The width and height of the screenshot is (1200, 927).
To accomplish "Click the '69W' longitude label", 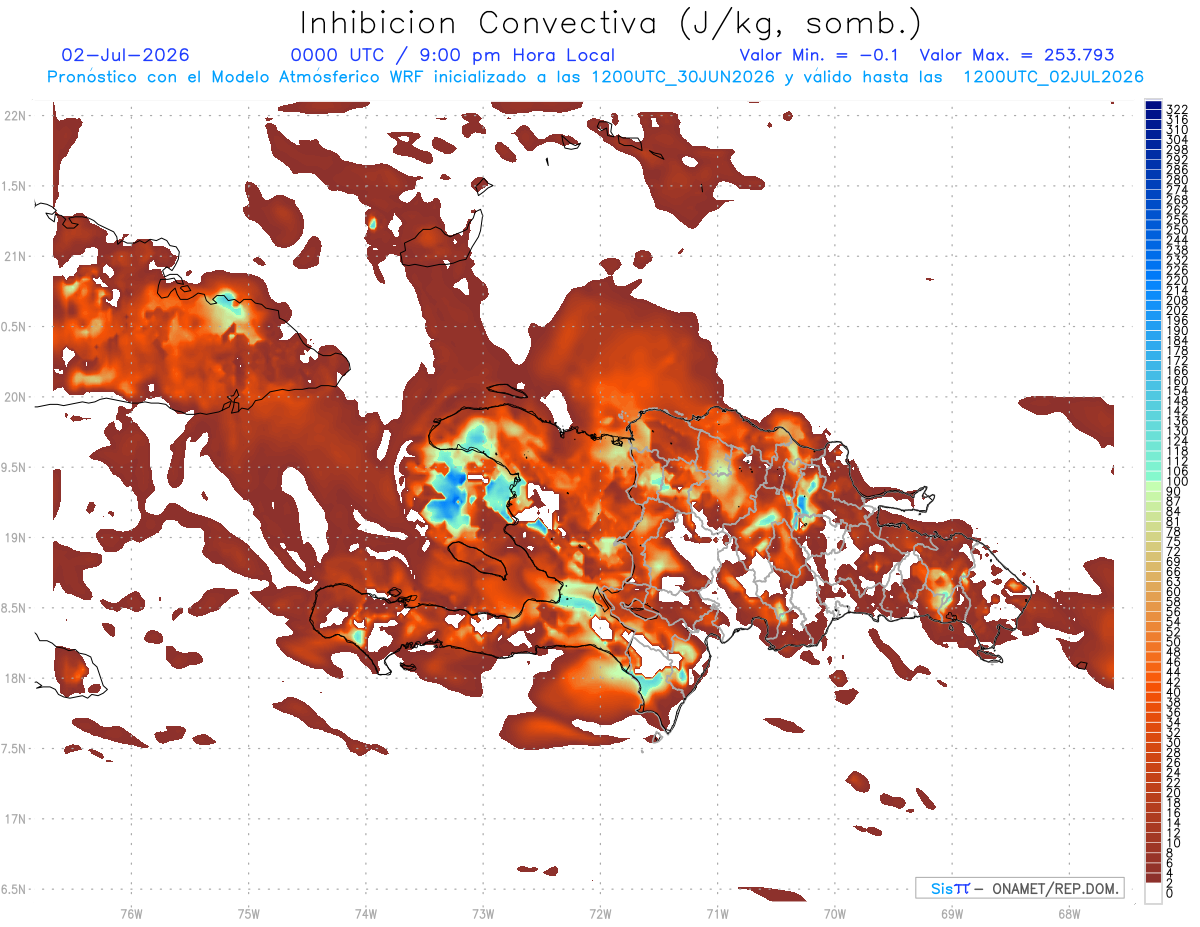I will (952, 913).
